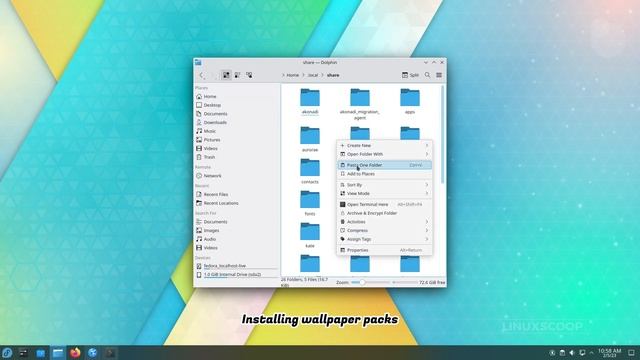The height and width of the screenshot is (360, 640).
Task: Open Downloads in Places panel
Action: coord(237,122)
